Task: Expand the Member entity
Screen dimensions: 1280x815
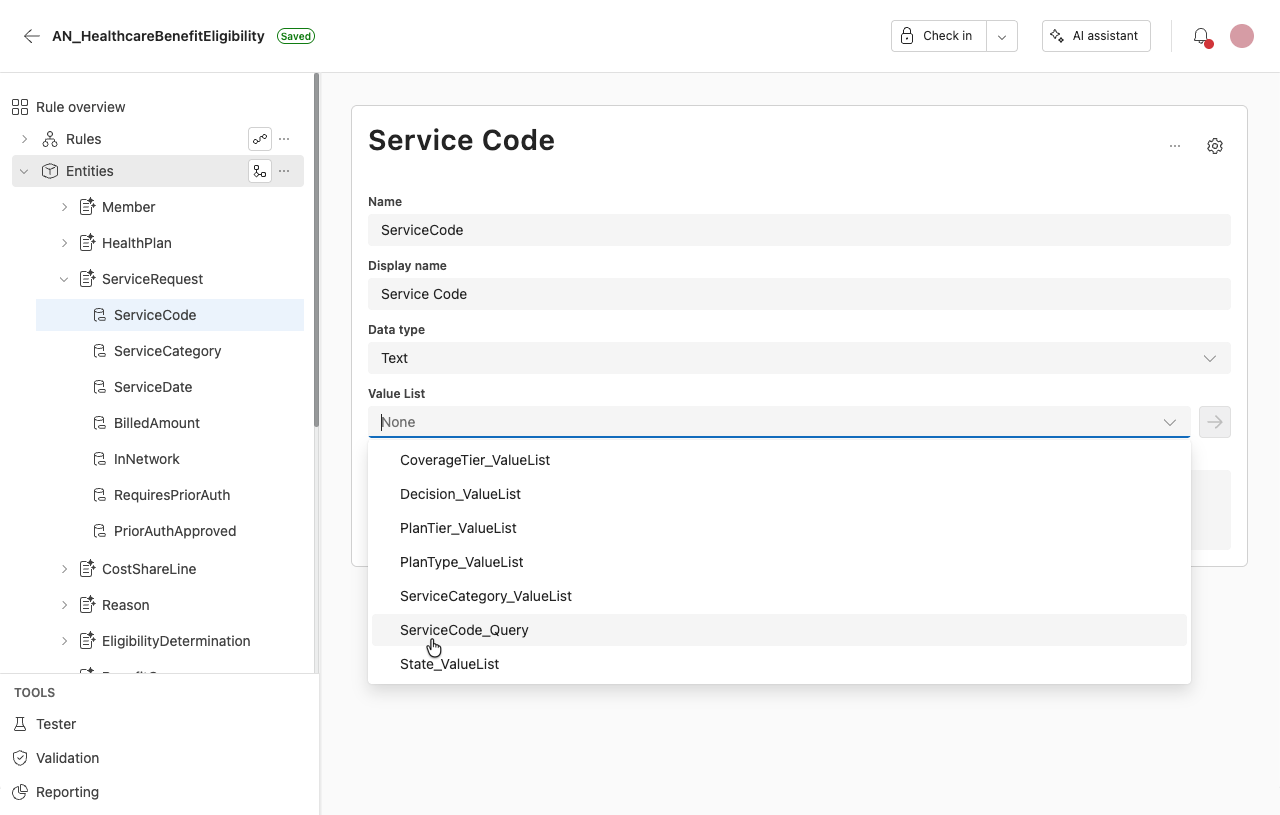Action: pyautogui.click(x=65, y=207)
